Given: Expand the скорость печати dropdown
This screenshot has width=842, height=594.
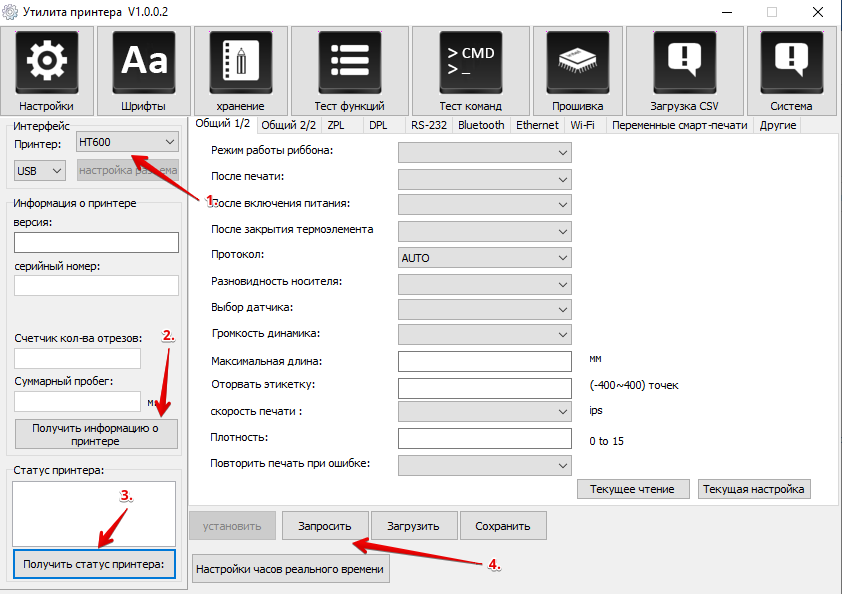Looking at the screenshot, I should tap(484, 412).
